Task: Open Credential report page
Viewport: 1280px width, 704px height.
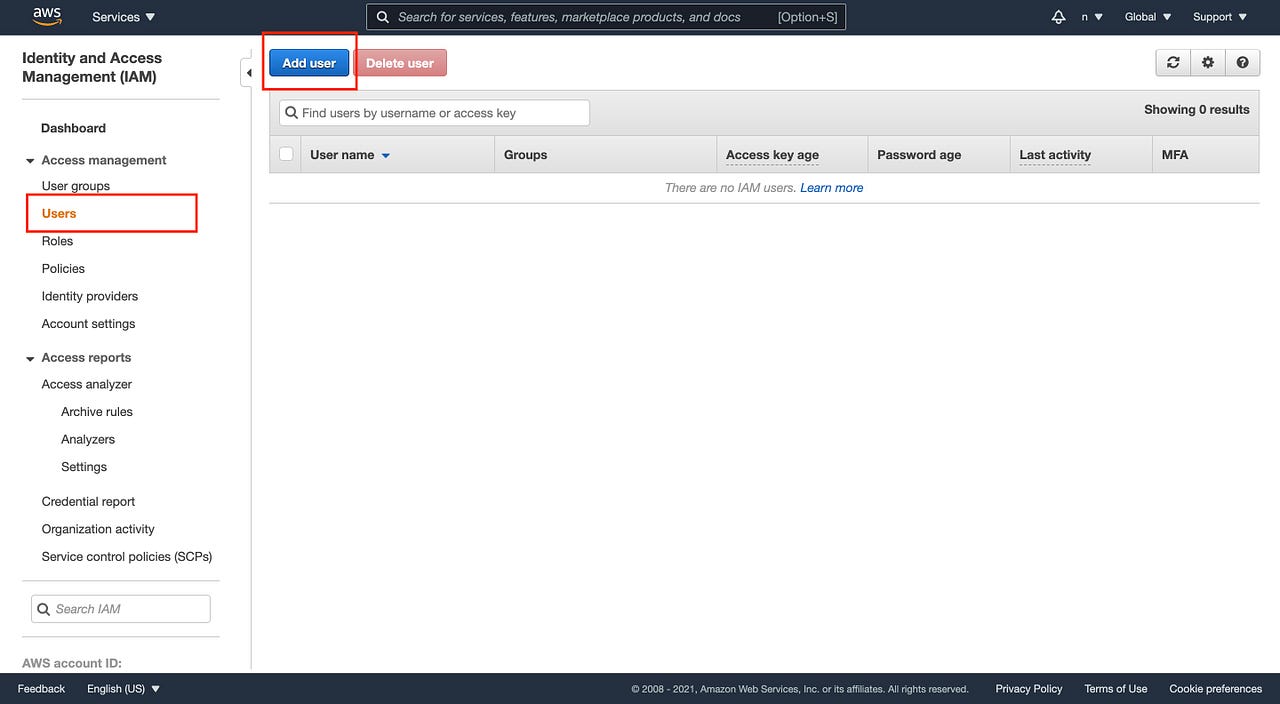Action: click(x=88, y=502)
